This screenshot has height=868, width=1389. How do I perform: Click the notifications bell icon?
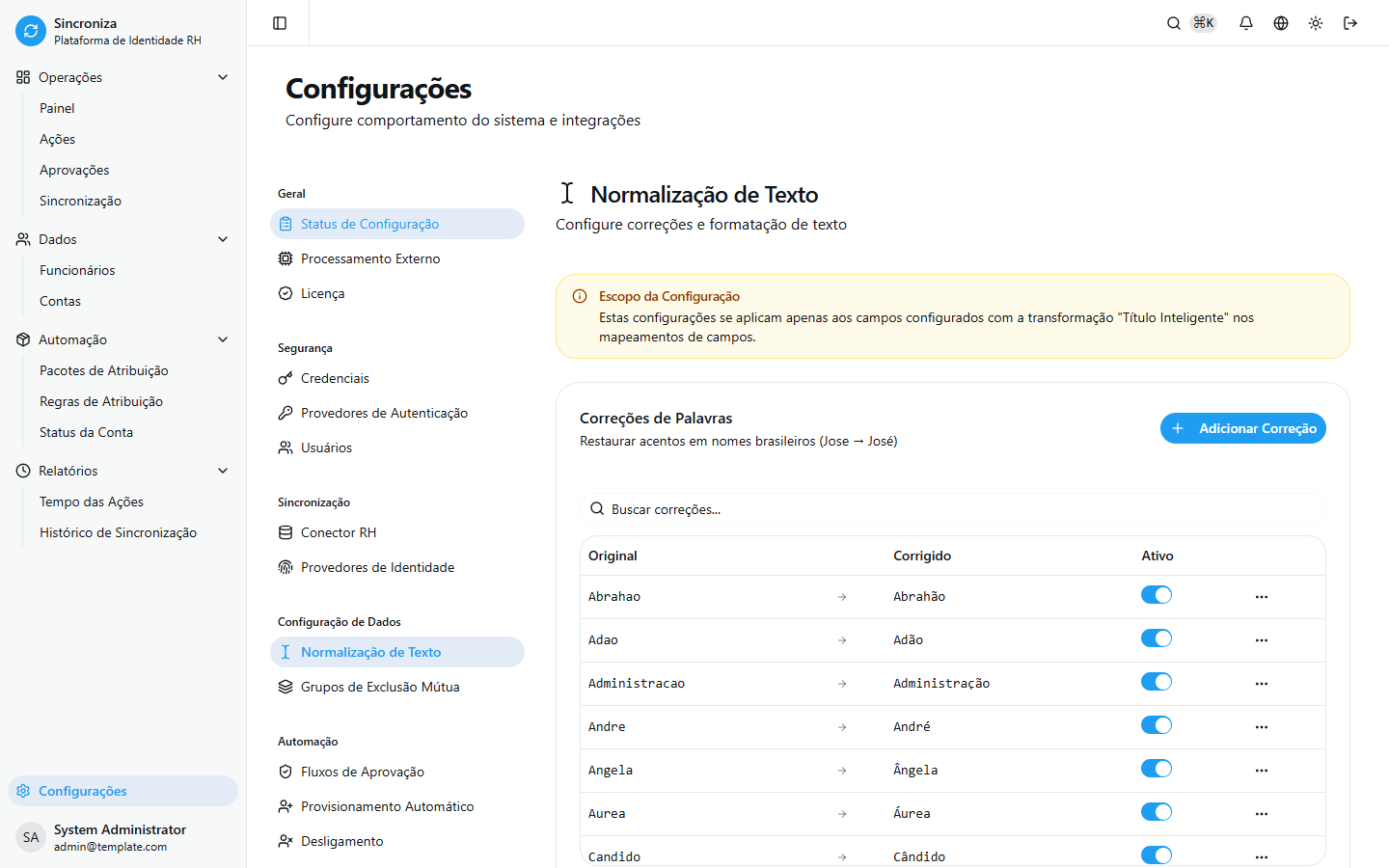(1245, 22)
